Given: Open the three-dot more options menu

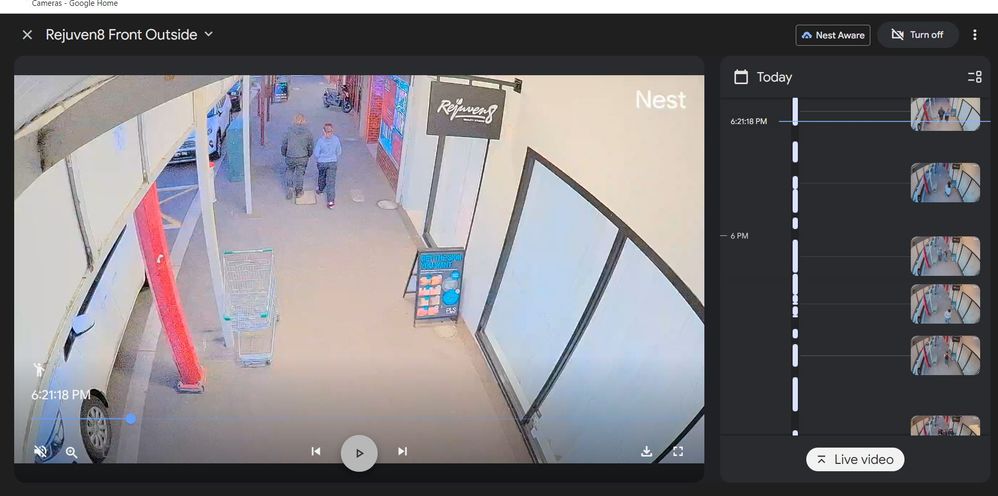Looking at the screenshot, I should pos(975,35).
